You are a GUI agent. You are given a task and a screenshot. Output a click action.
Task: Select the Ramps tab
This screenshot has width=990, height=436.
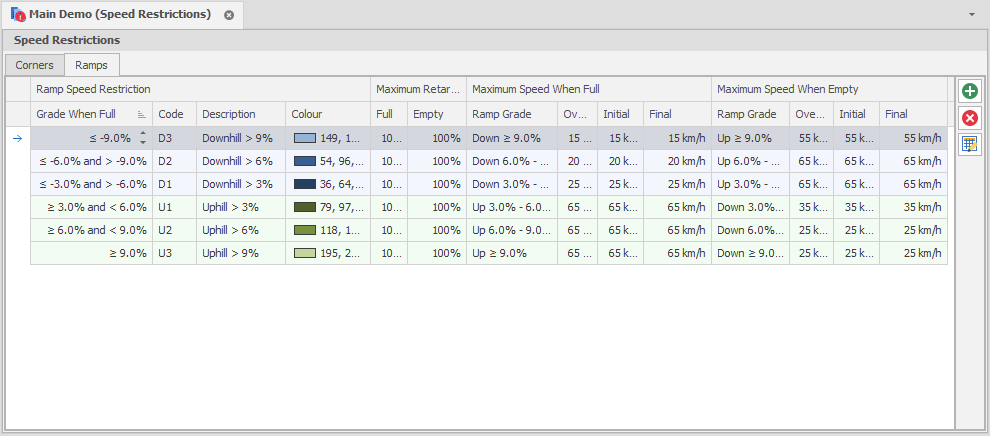[x=91, y=65]
